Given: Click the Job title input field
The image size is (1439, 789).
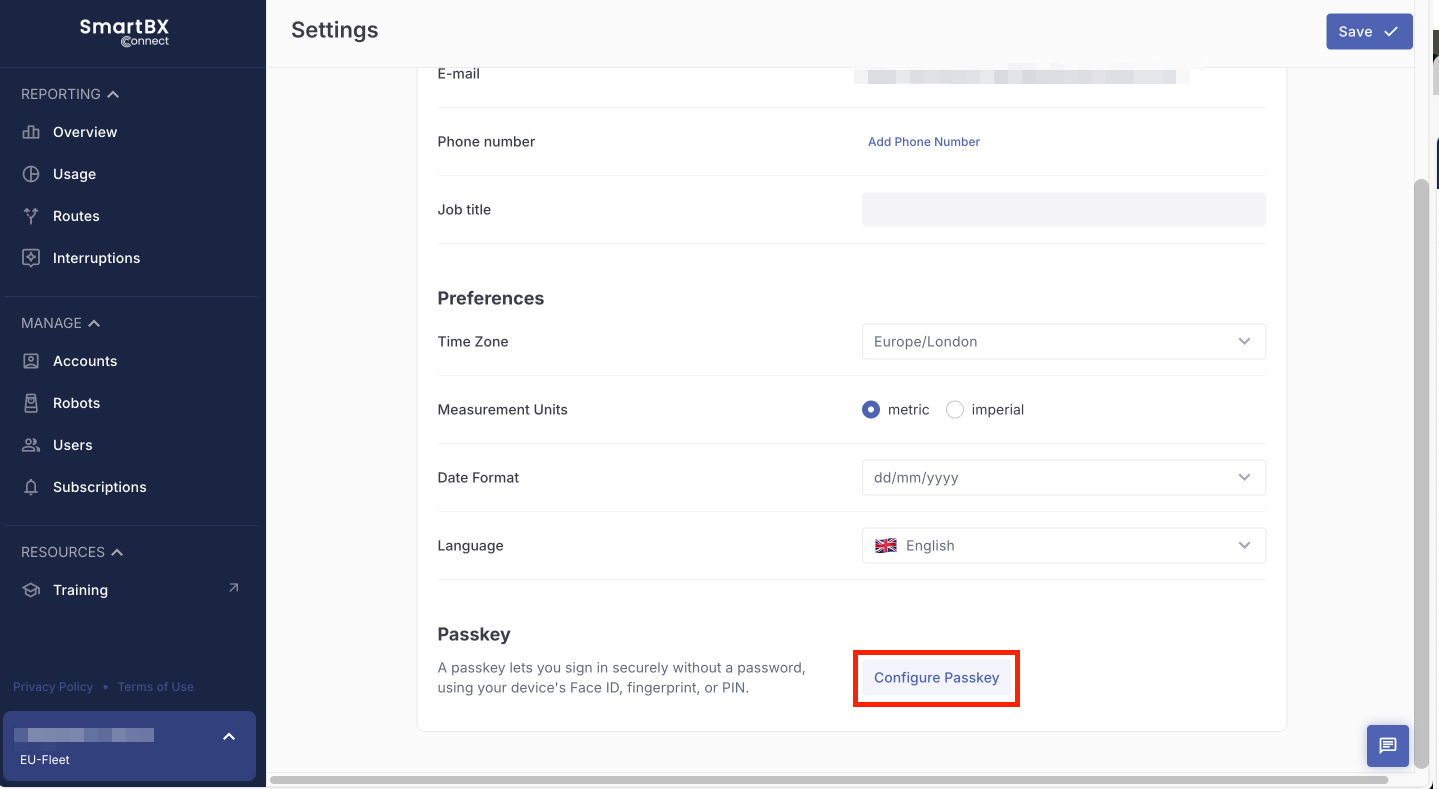Looking at the screenshot, I should [1063, 210].
